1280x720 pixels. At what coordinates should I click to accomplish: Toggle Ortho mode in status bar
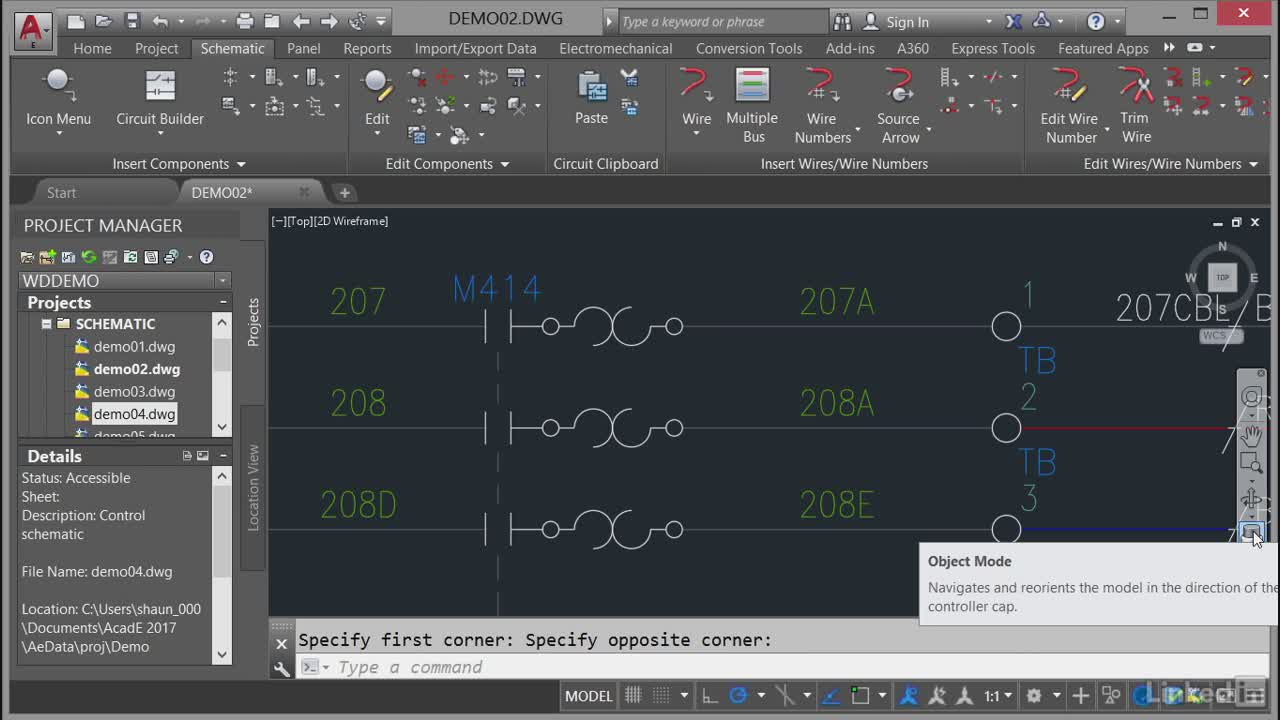click(709, 695)
